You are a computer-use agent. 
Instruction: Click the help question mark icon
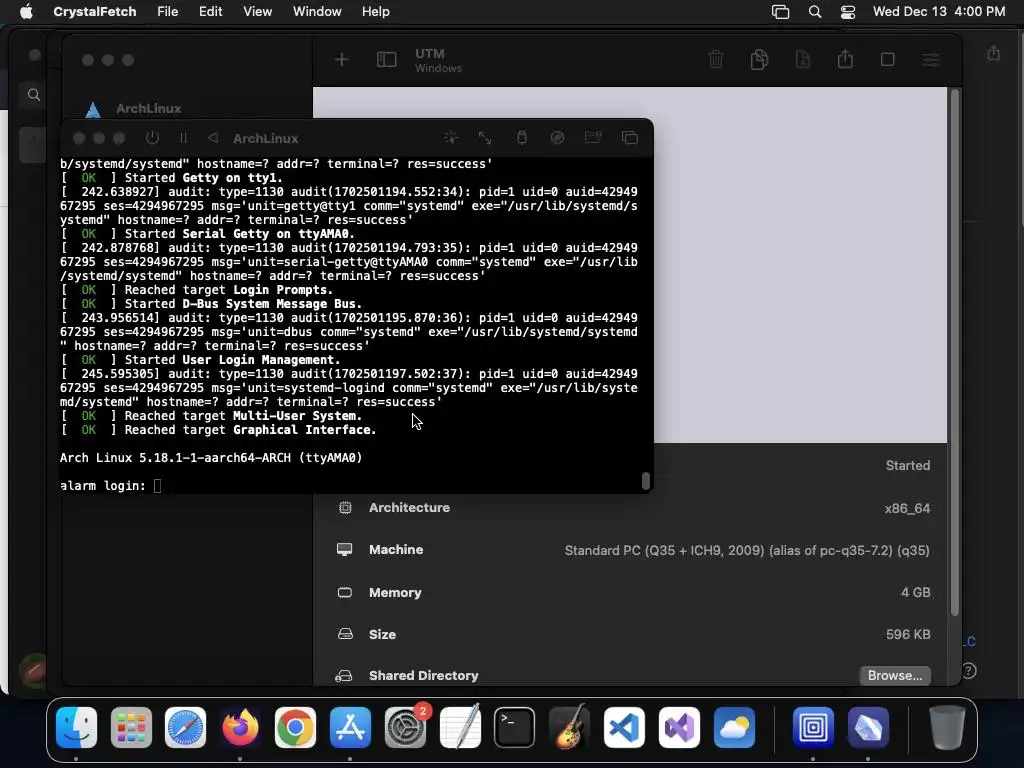point(968,671)
